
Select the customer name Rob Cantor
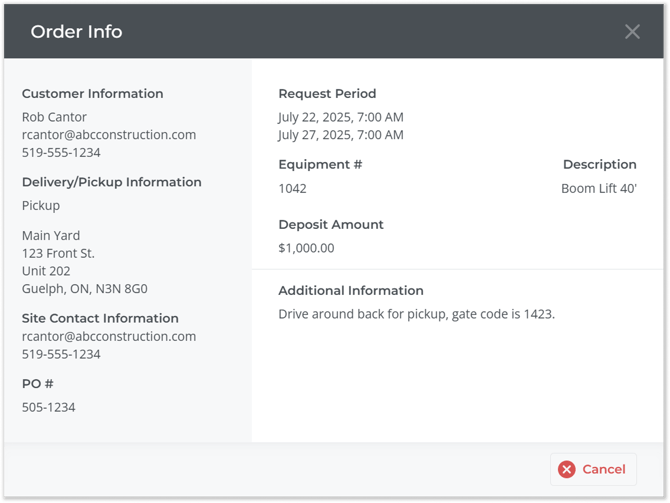tap(54, 117)
